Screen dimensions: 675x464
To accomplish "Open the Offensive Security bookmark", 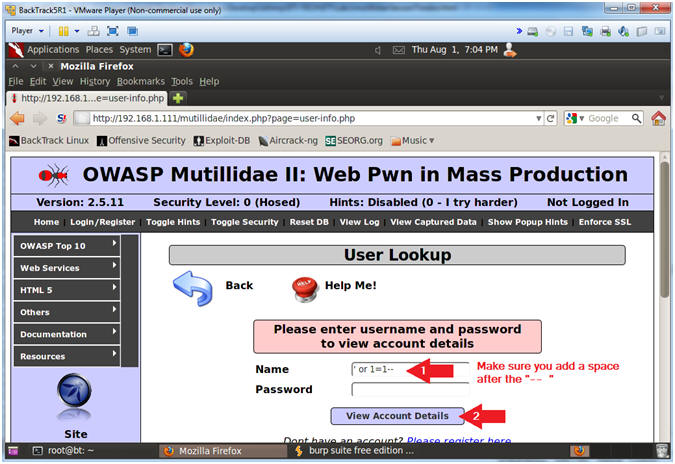I will click(x=141, y=141).
